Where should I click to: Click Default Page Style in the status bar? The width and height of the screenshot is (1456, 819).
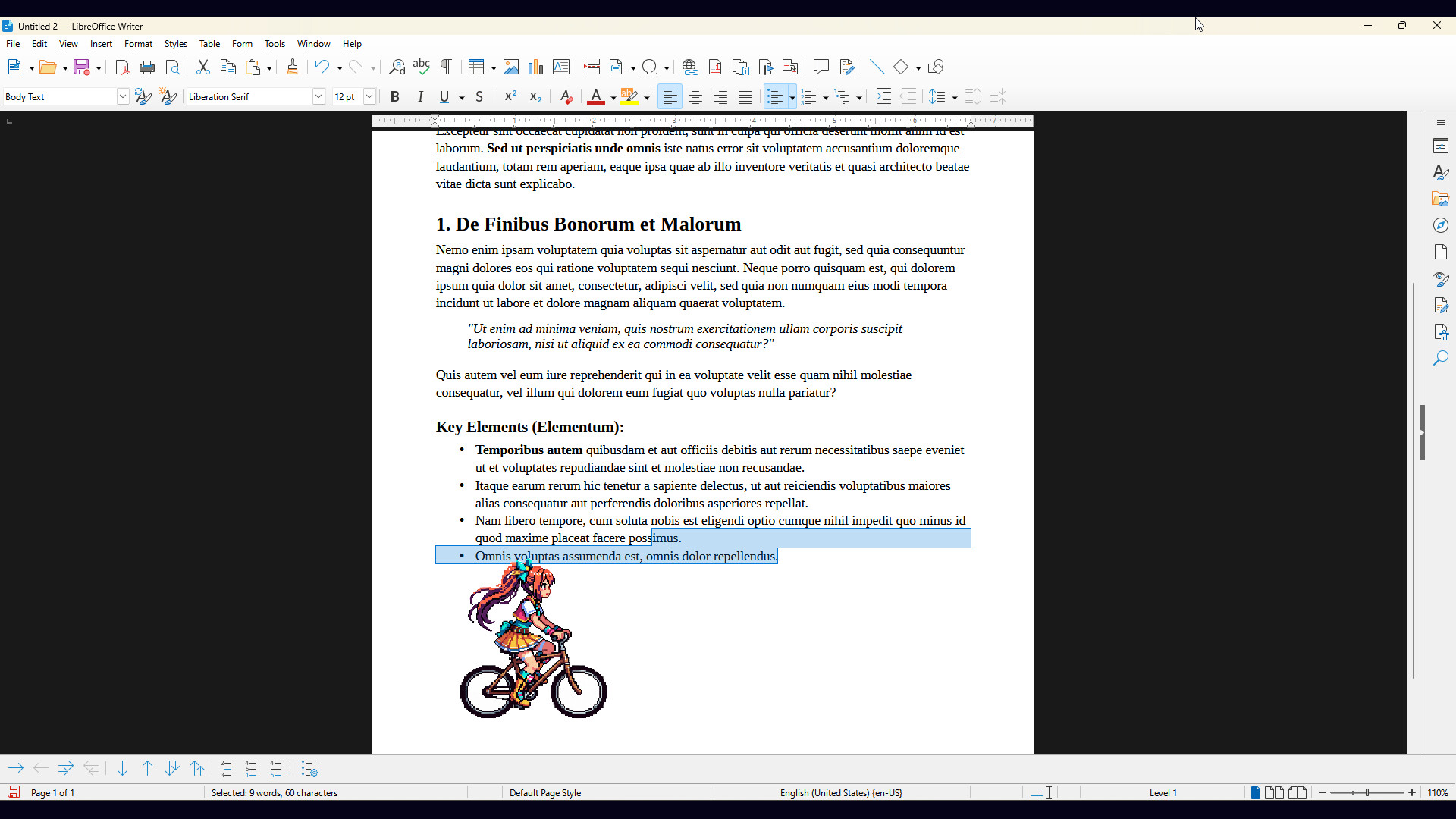coord(544,792)
